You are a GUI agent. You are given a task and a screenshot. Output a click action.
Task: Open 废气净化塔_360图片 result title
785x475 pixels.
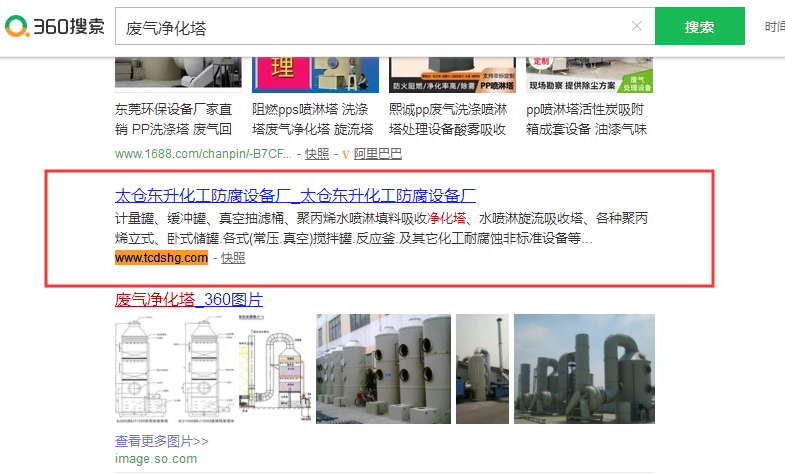pos(189,299)
